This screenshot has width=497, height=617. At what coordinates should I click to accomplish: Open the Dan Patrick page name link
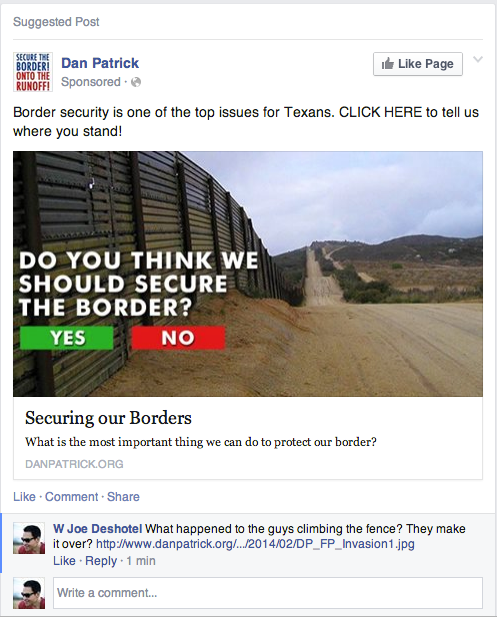(x=100, y=63)
